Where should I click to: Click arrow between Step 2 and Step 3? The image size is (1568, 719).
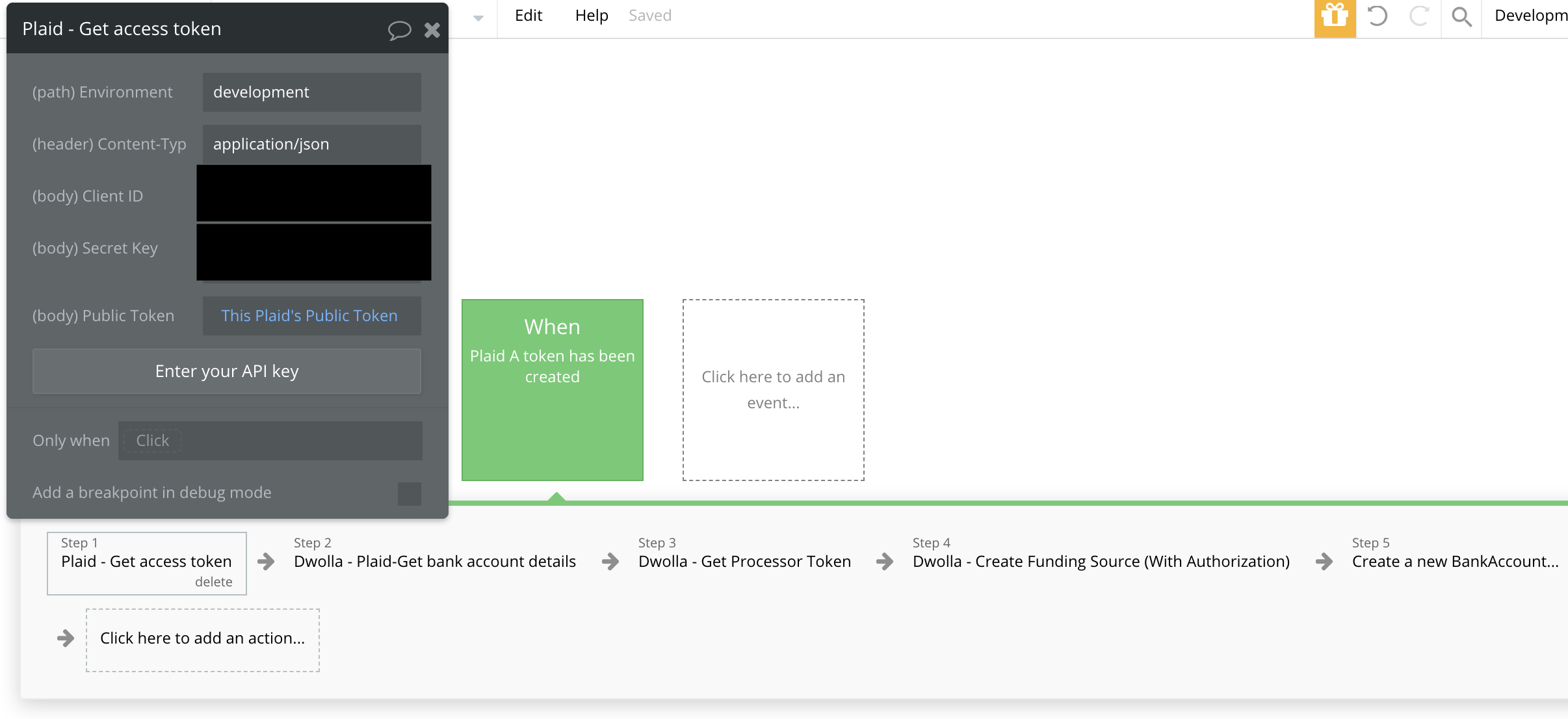pos(610,562)
